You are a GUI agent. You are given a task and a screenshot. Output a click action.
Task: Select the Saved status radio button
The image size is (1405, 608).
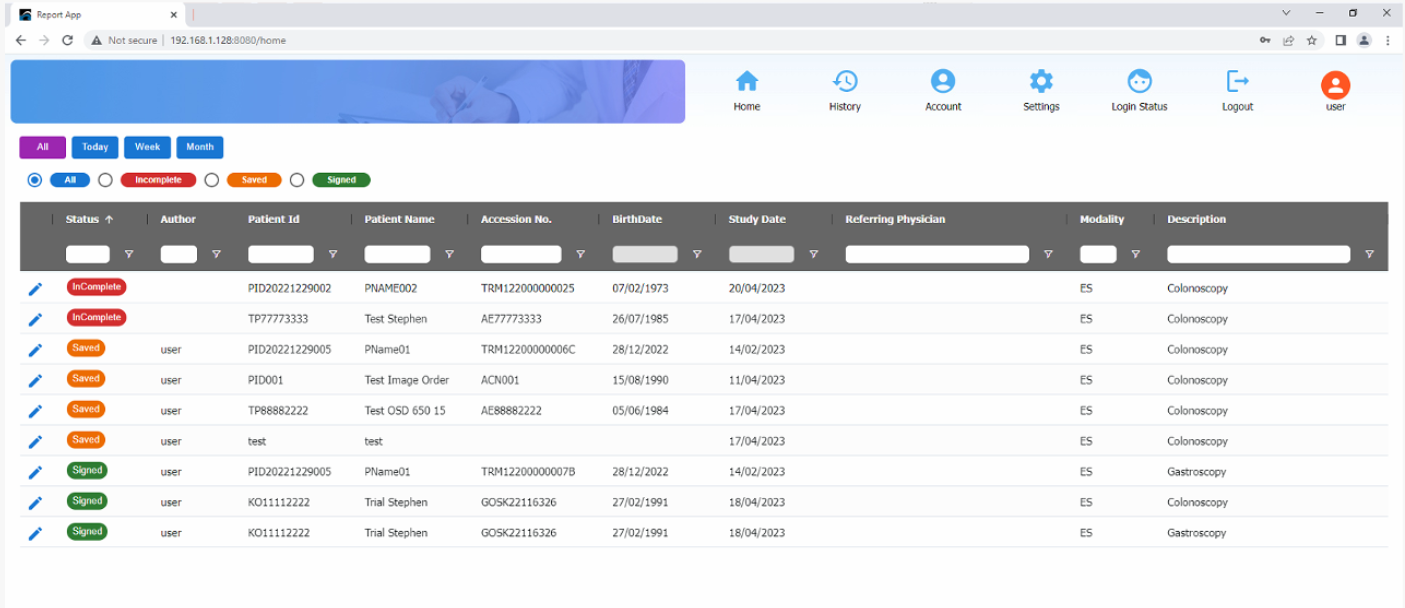(211, 180)
